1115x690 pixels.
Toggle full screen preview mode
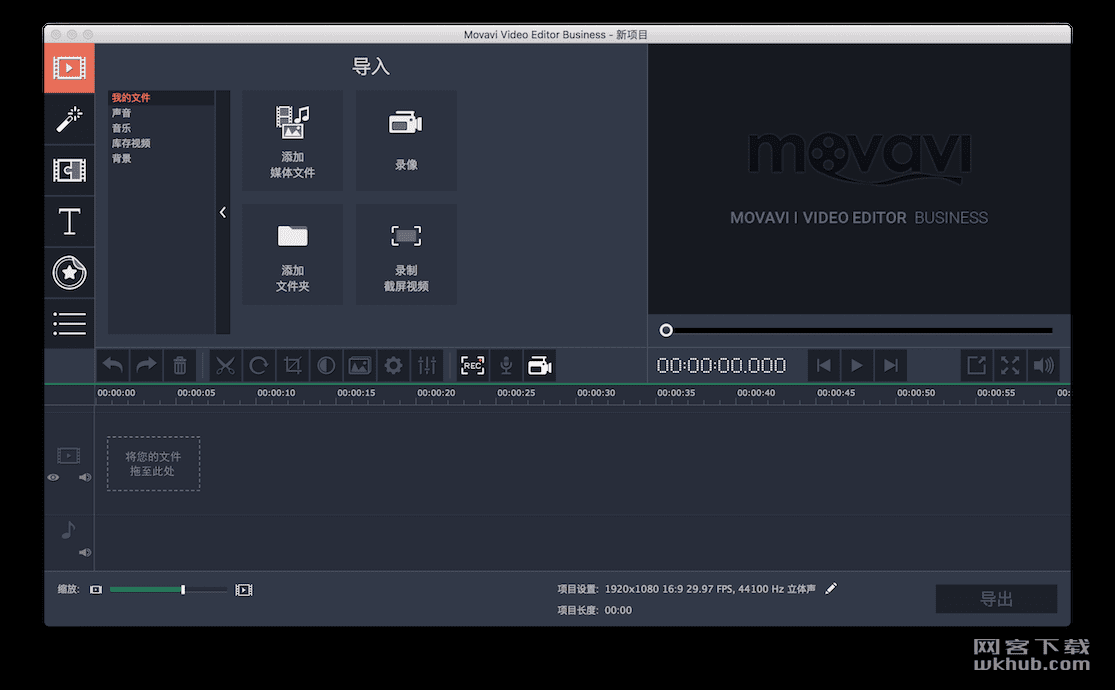(1010, 366)
